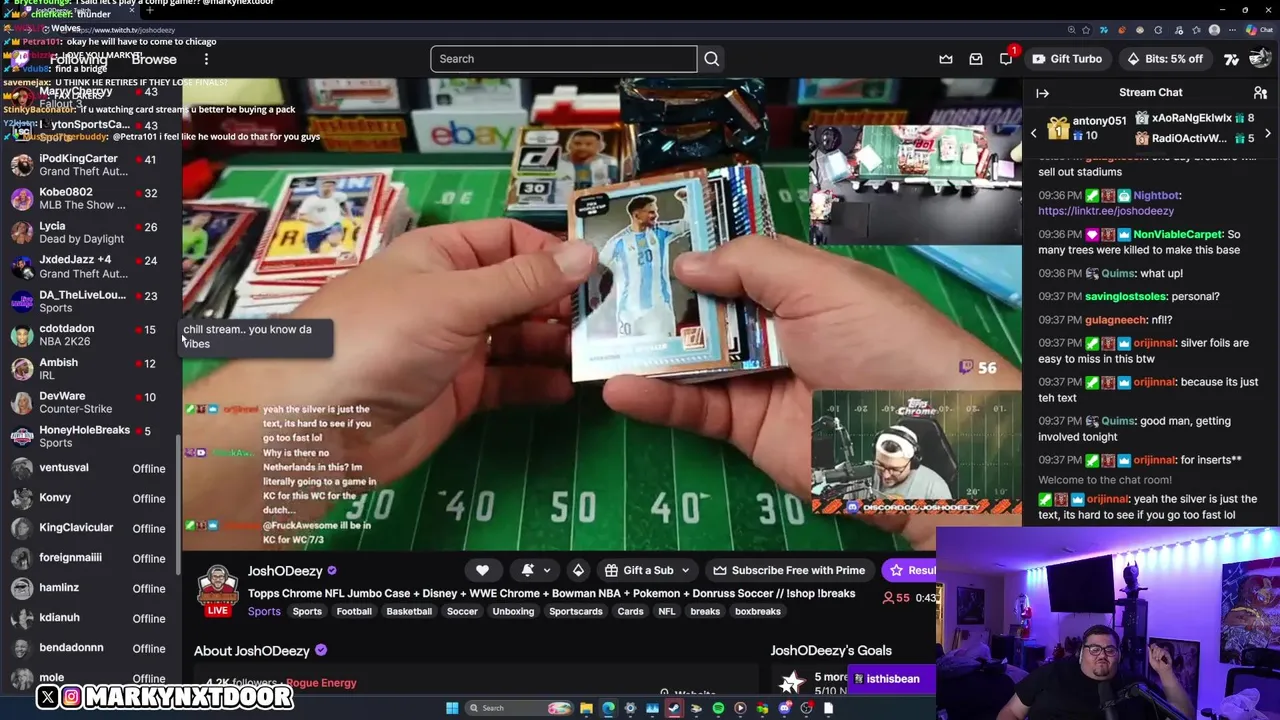The height and width of the screenshot is (720, 1280).
Task: Open chat community users icon
Action: [x=1260, y=93]
